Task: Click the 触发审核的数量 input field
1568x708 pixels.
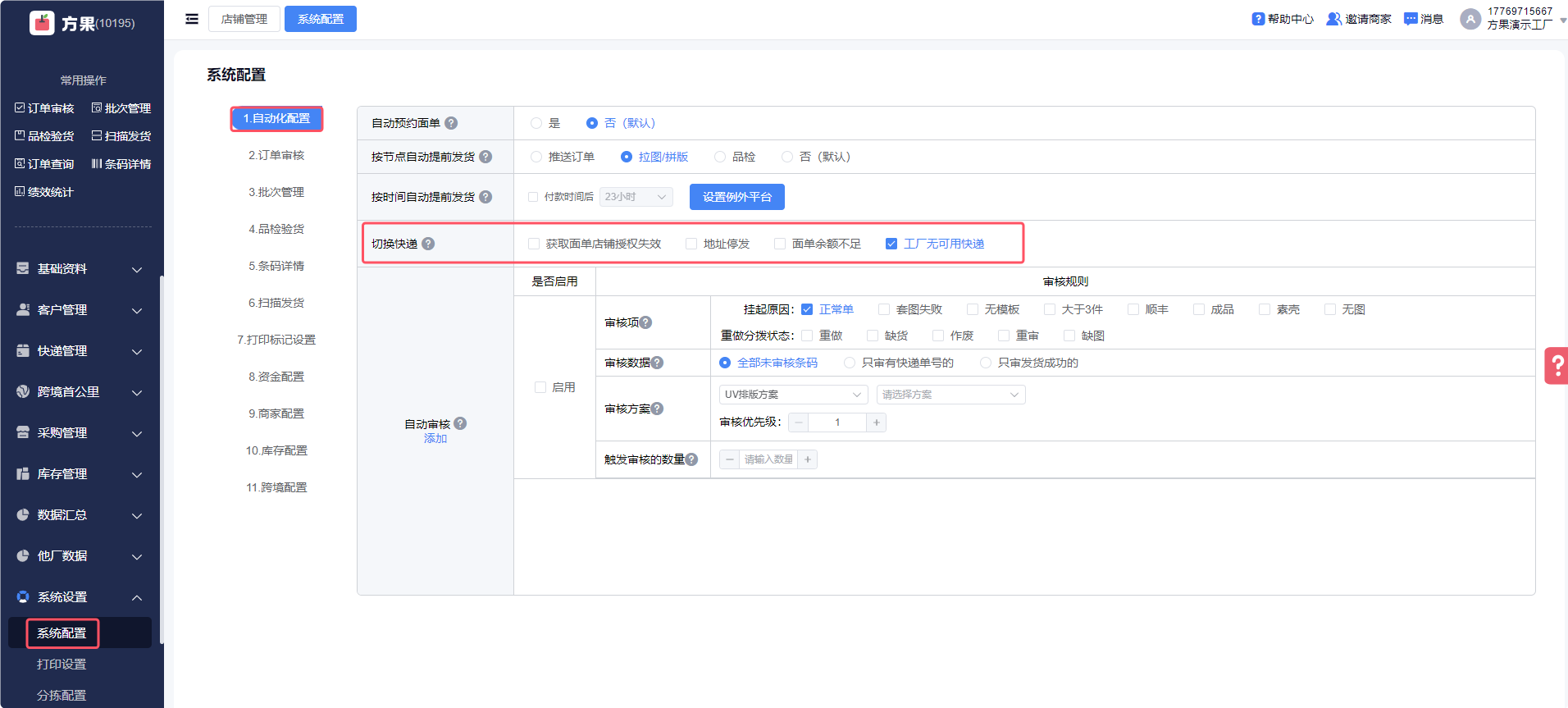Action: 768,459
